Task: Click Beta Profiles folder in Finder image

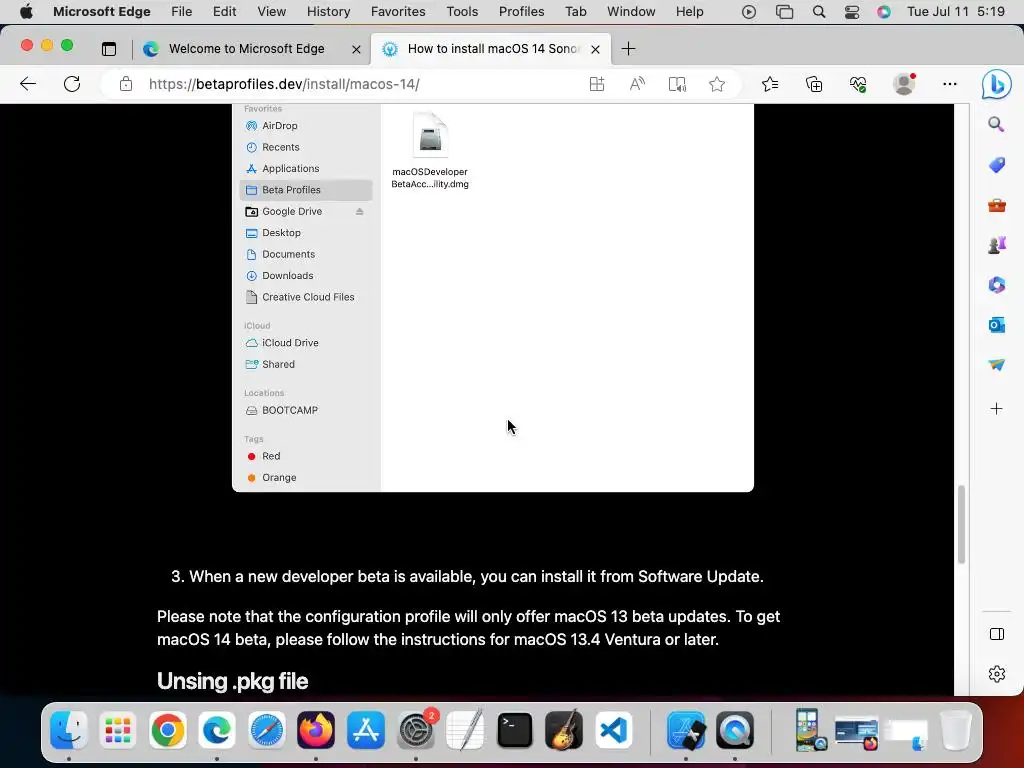Action: pos(306,190)
